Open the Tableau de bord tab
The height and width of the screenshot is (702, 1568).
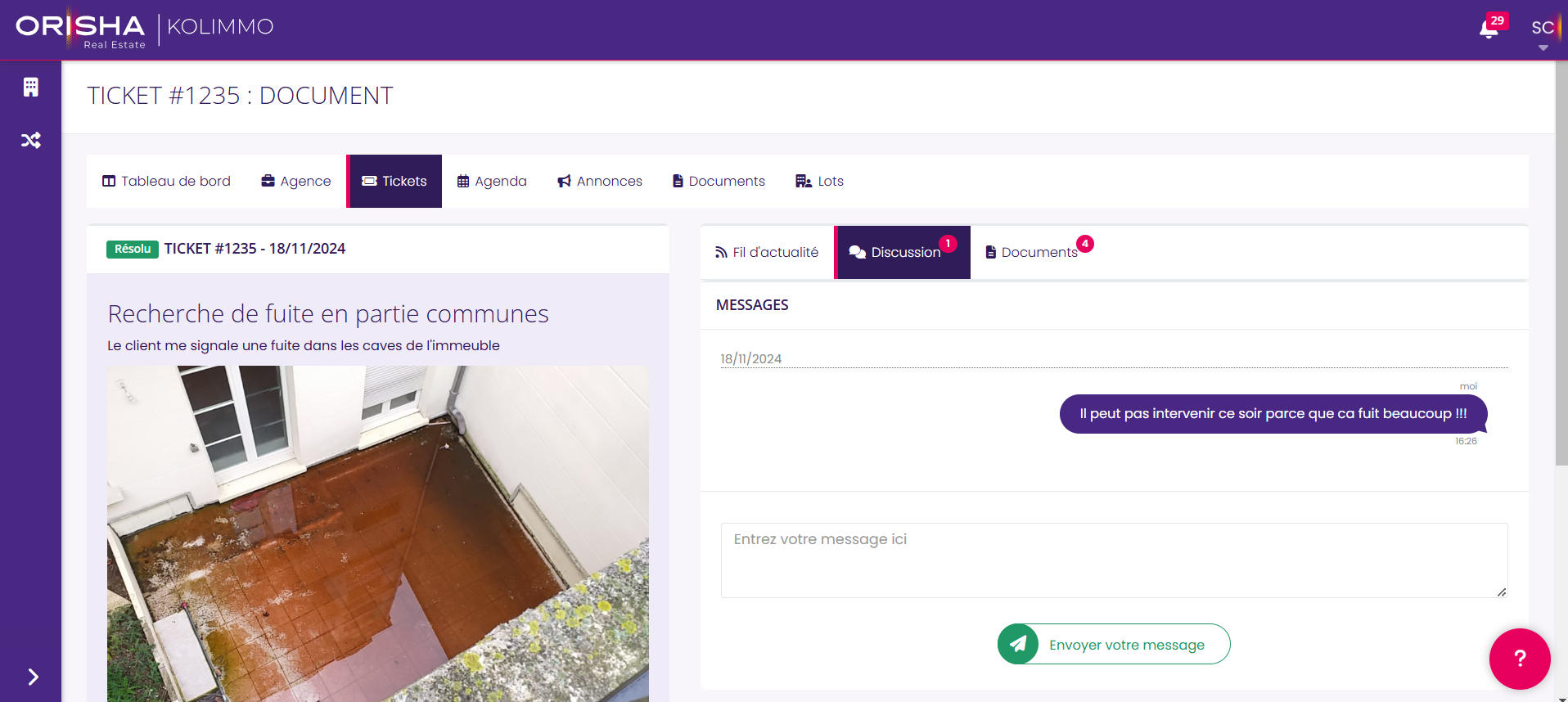tap(166, 181)
